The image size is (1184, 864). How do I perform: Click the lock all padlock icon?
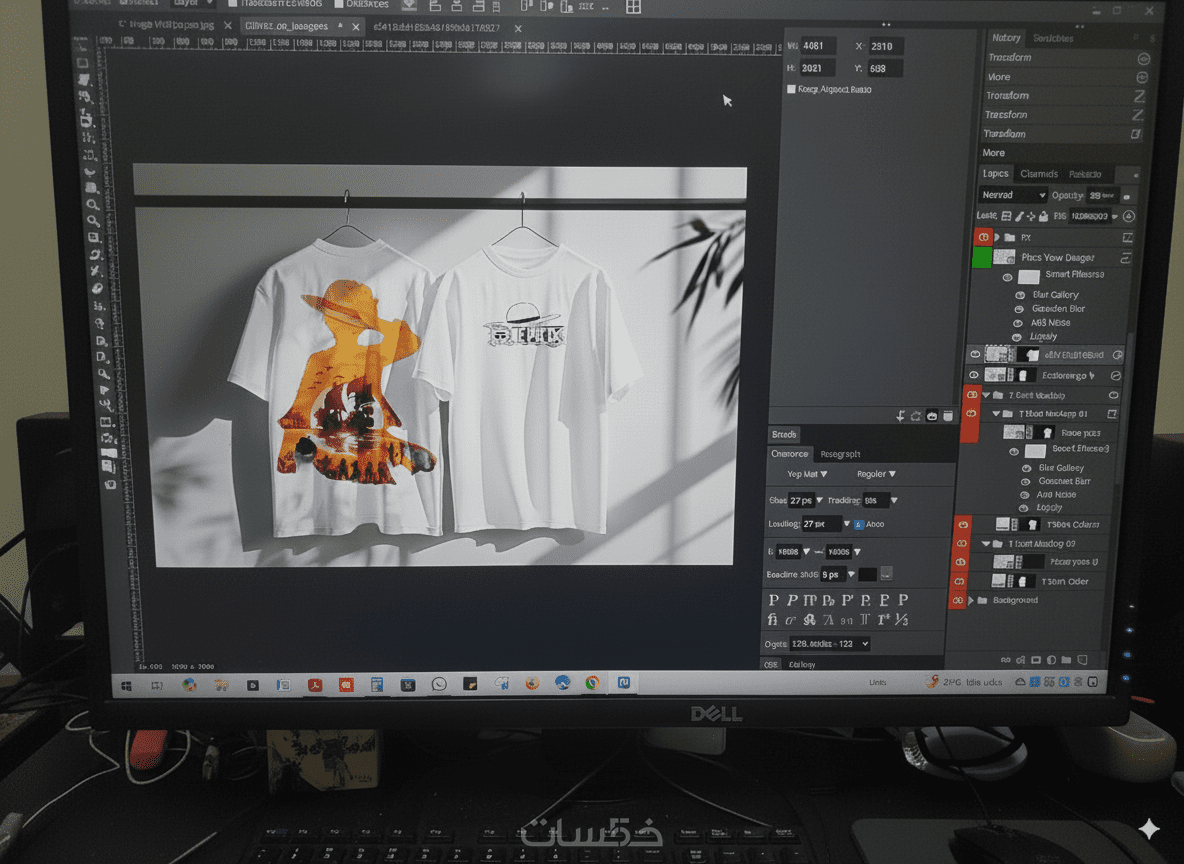[1043, 216]
